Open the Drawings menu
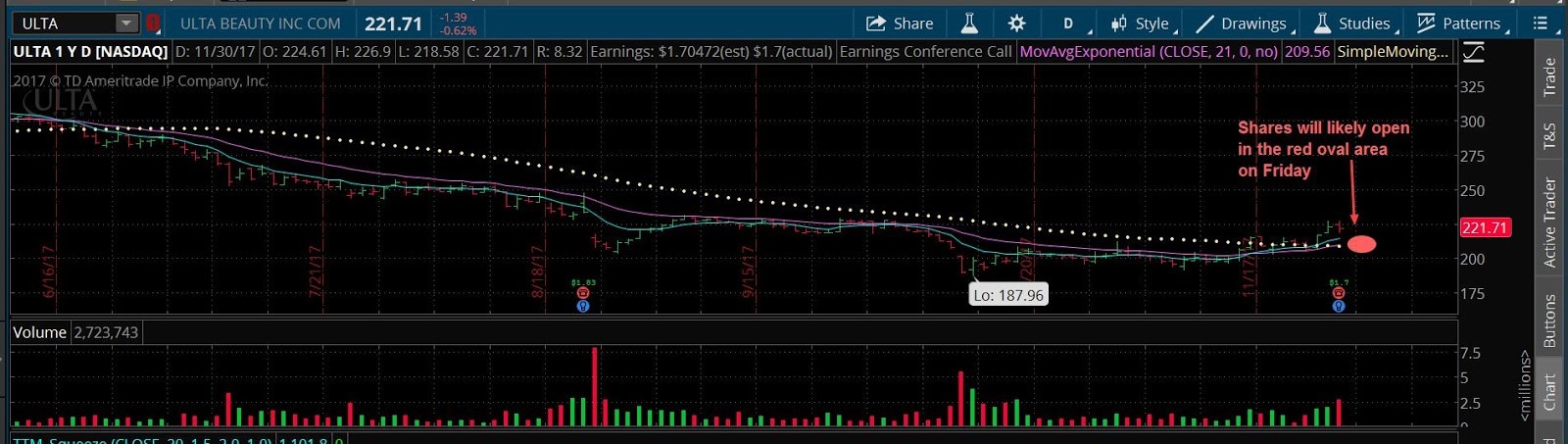The image size is (1568, 444). pos(1244,24)
